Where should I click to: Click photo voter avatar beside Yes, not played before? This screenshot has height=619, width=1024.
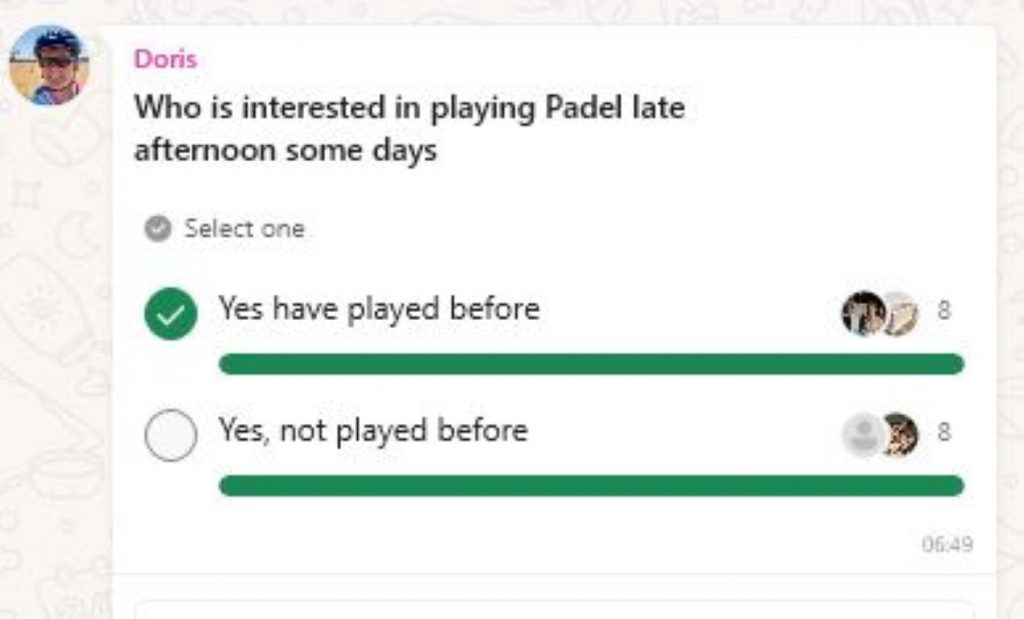900,435
